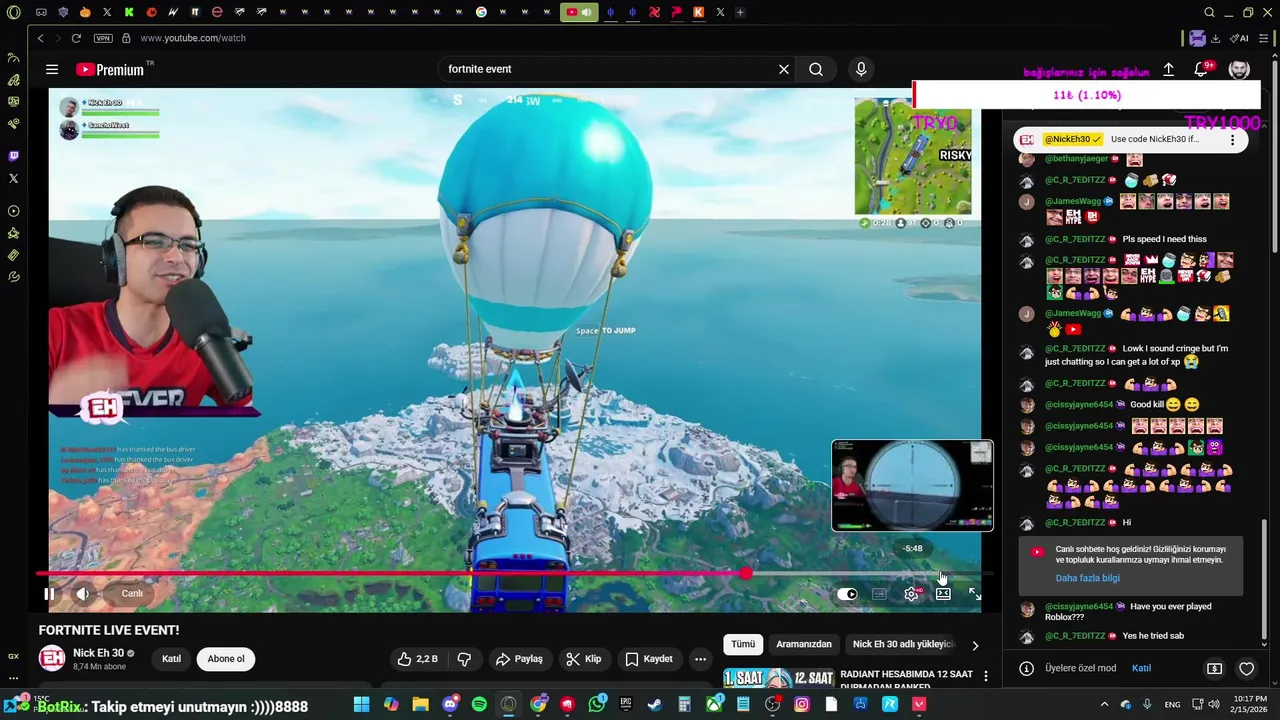
Task: Like the video showing 2,2 B
Action: point(418,659)
